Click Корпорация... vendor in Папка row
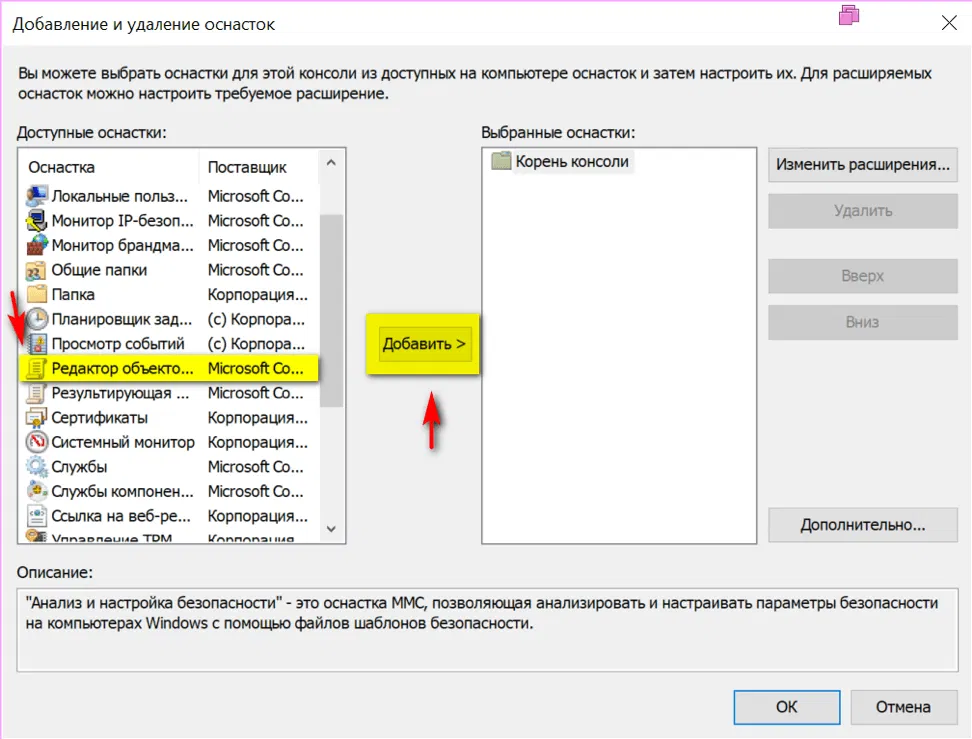Image resolution: width=972 pixels, height=739 pixels. (257, 294)
